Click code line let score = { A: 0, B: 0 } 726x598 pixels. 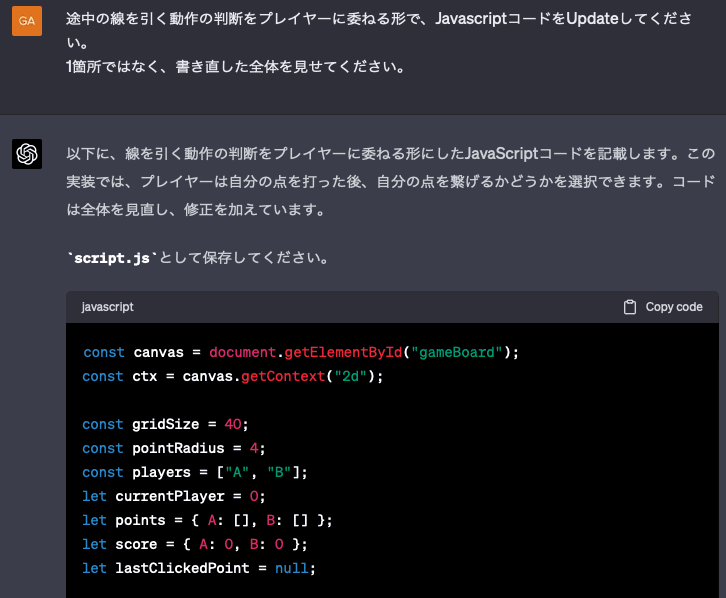195,544
